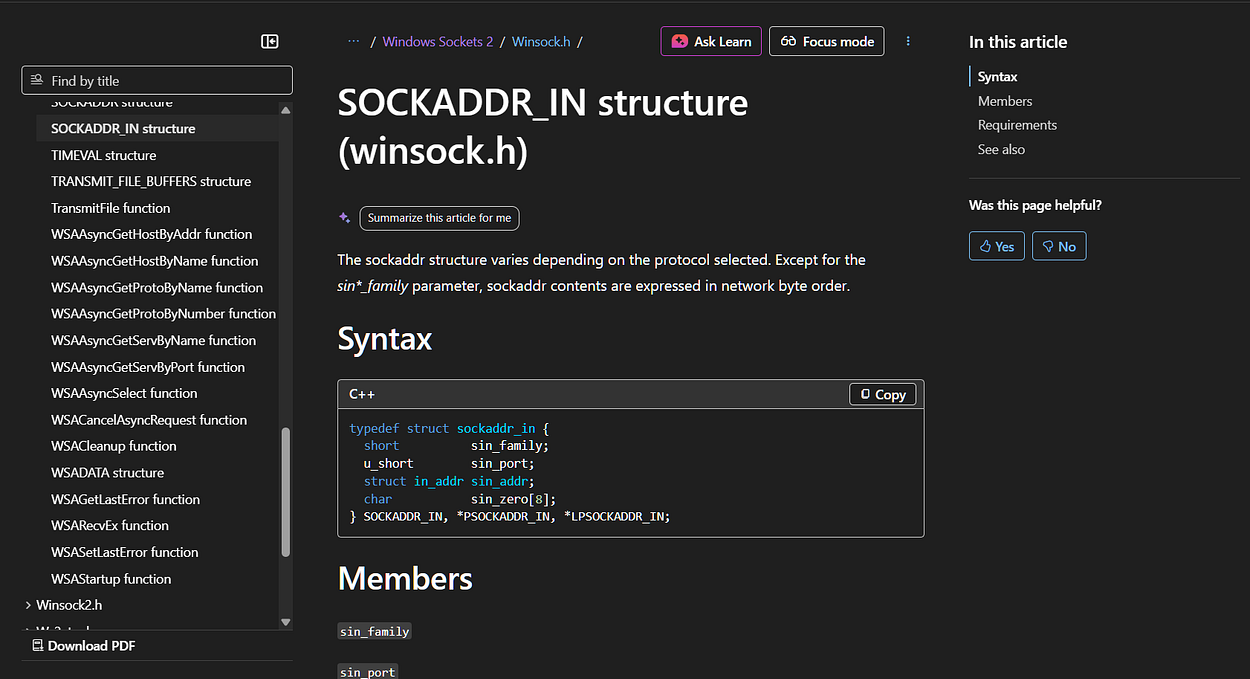Open the more actions kebab menu
1250x679 pixels.
click(x=908, y=41)
